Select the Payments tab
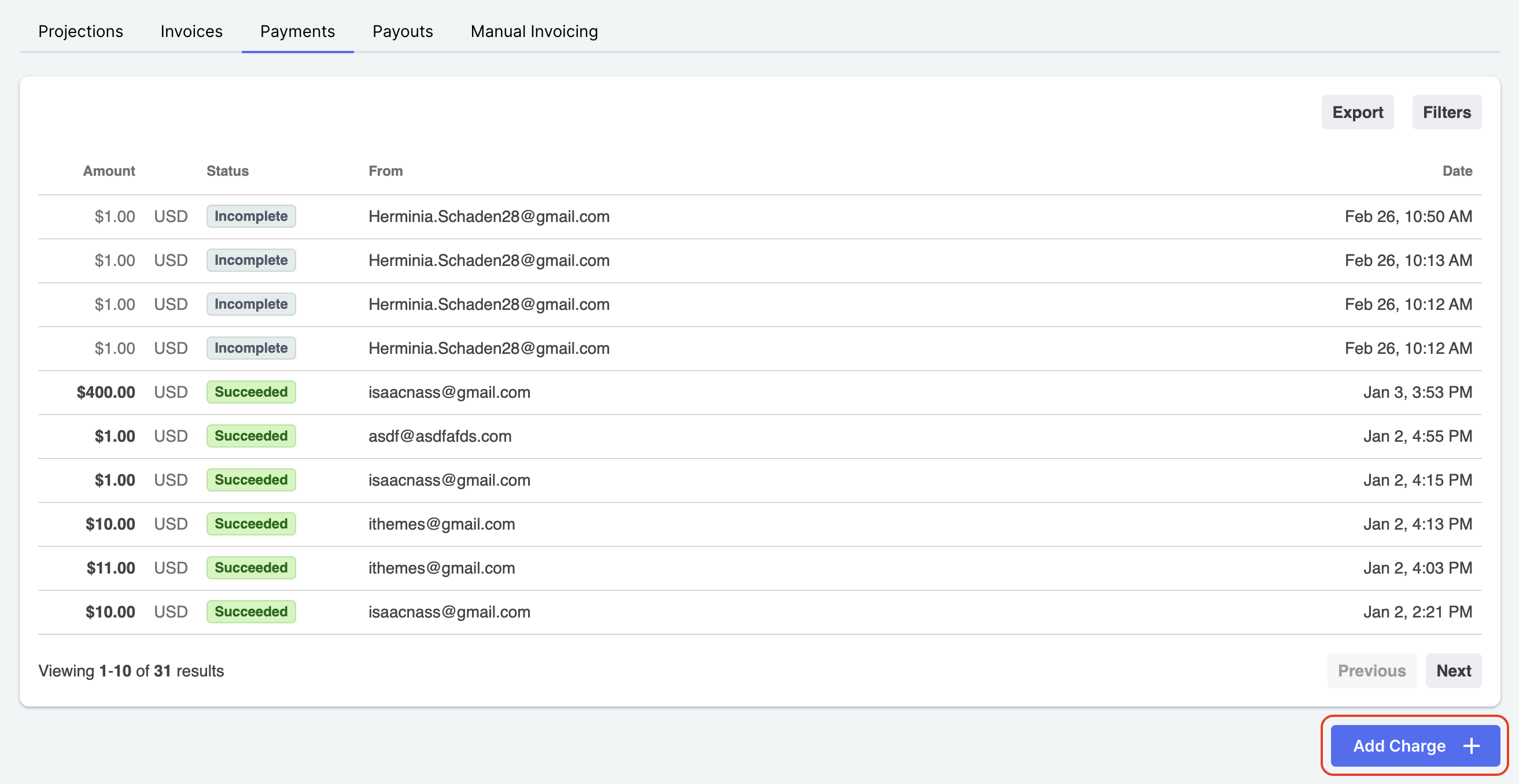 pos(296,30)
